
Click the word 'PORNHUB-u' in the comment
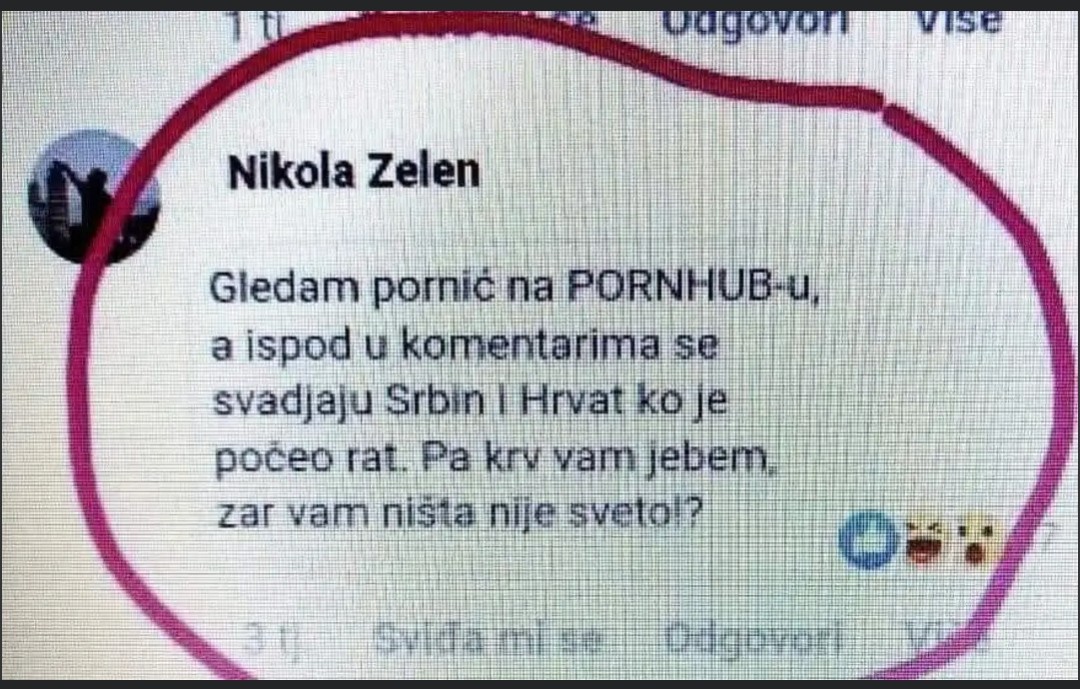(694, 287)
